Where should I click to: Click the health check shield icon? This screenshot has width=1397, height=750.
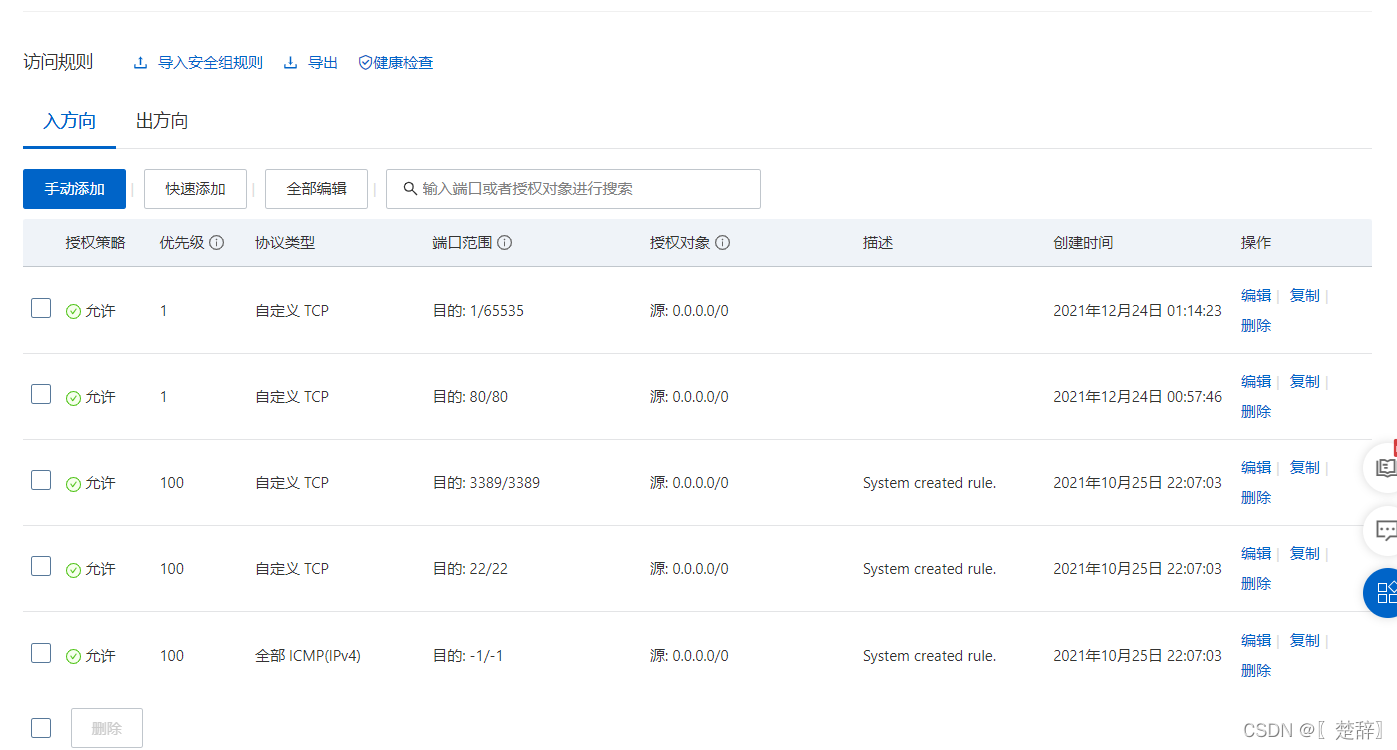tap(365, 63)
